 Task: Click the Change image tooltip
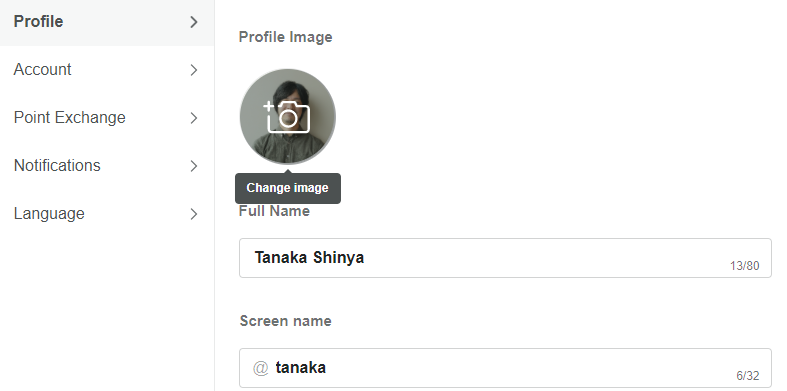pyautogui.click(x=288, y=188)
